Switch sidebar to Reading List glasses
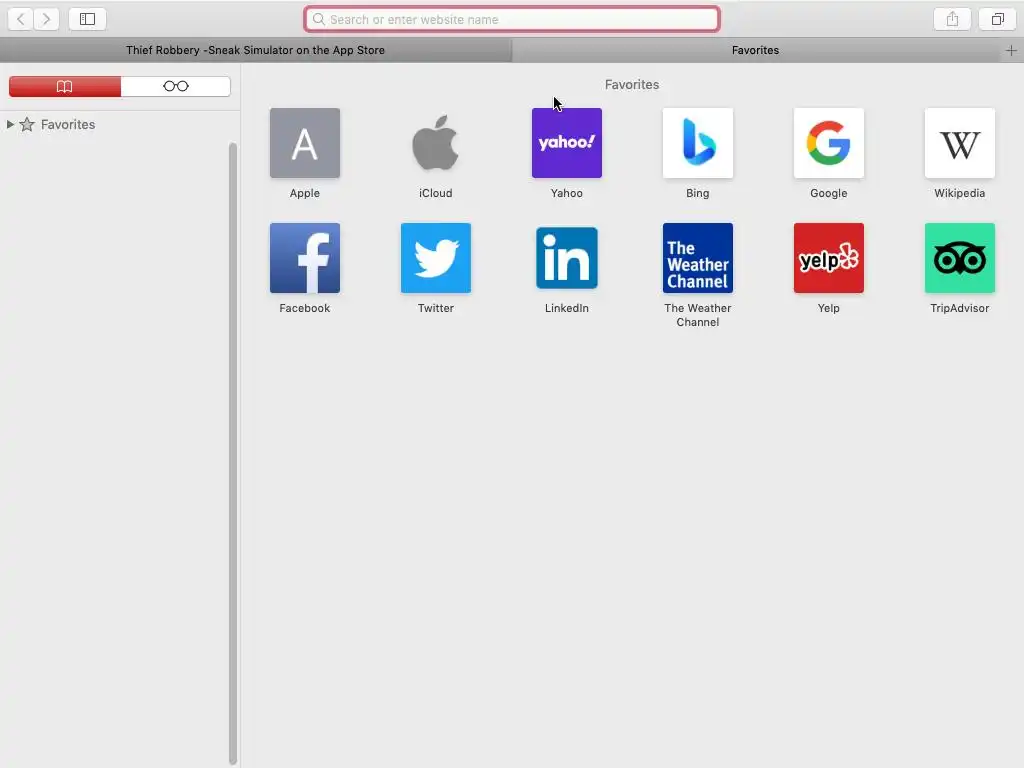This screenshot has width=1024, height=768. (176, 86)
